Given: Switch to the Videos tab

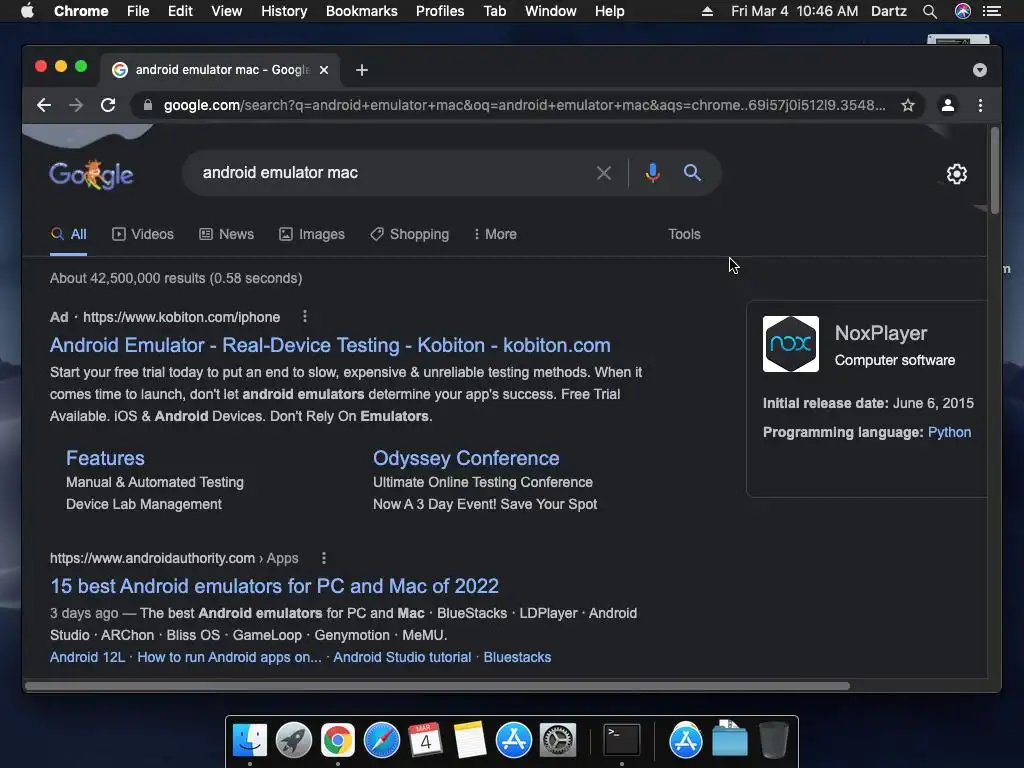Looking at the screenshot, I should (x=143, y=234).
